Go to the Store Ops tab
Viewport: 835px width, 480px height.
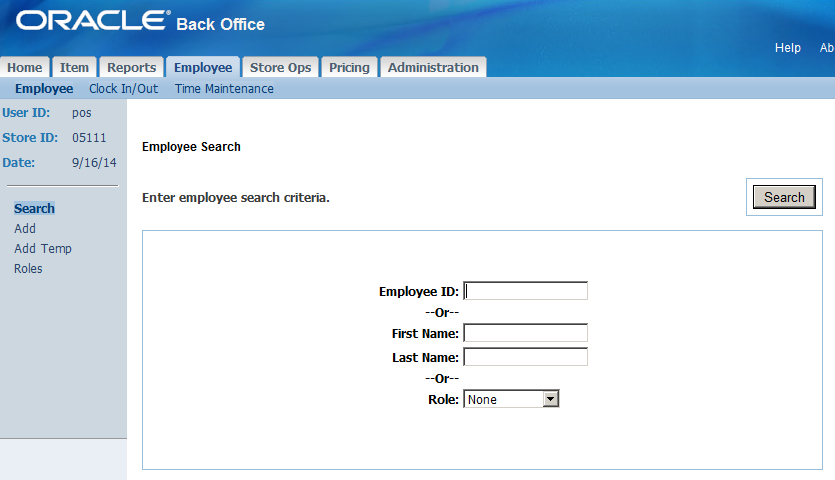pyautogui.click(x=280, y=68)
